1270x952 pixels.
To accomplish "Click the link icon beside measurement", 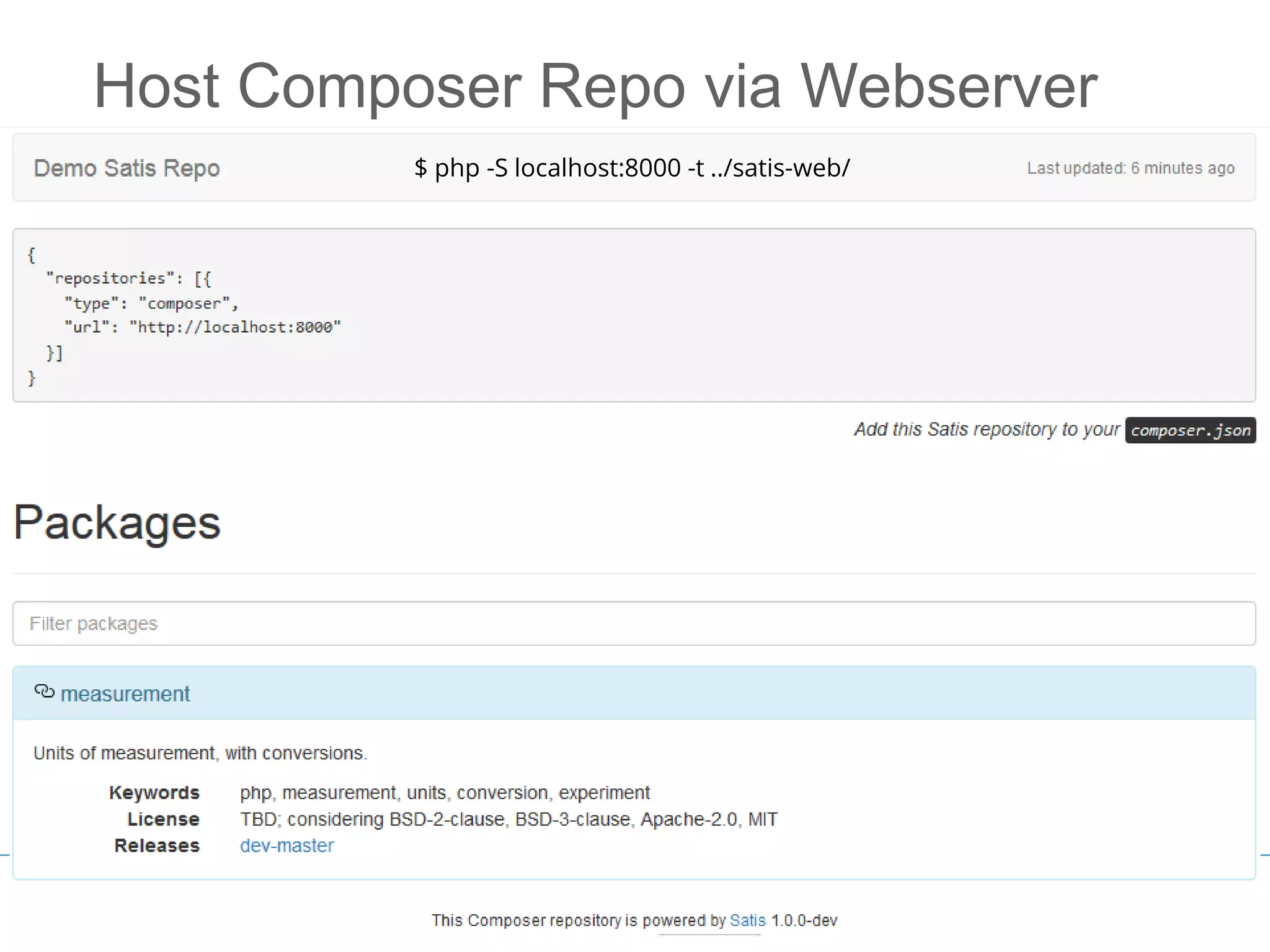I will point(44,691).
